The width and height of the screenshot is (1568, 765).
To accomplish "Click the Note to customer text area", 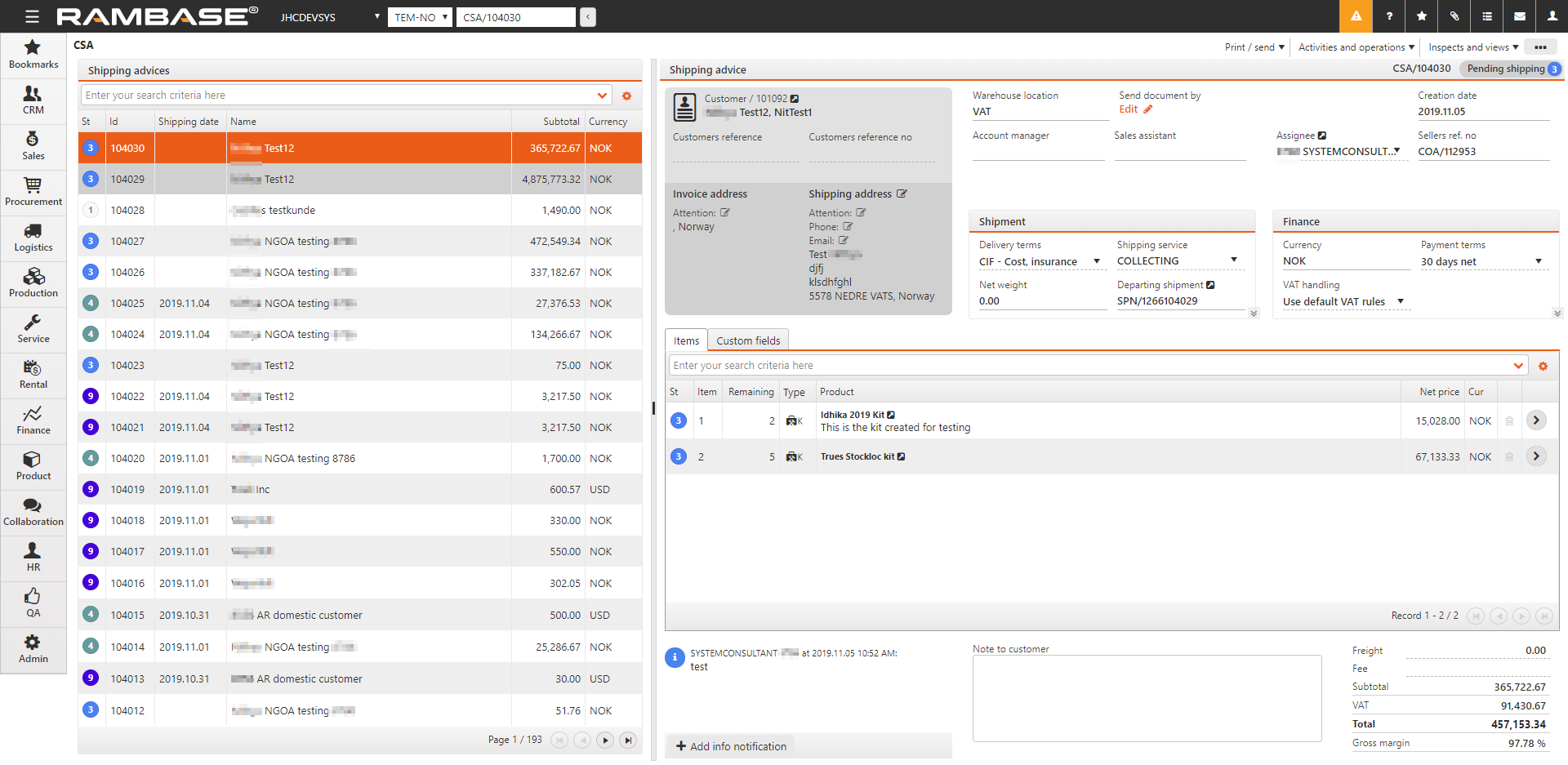I will coord(1147,698).
